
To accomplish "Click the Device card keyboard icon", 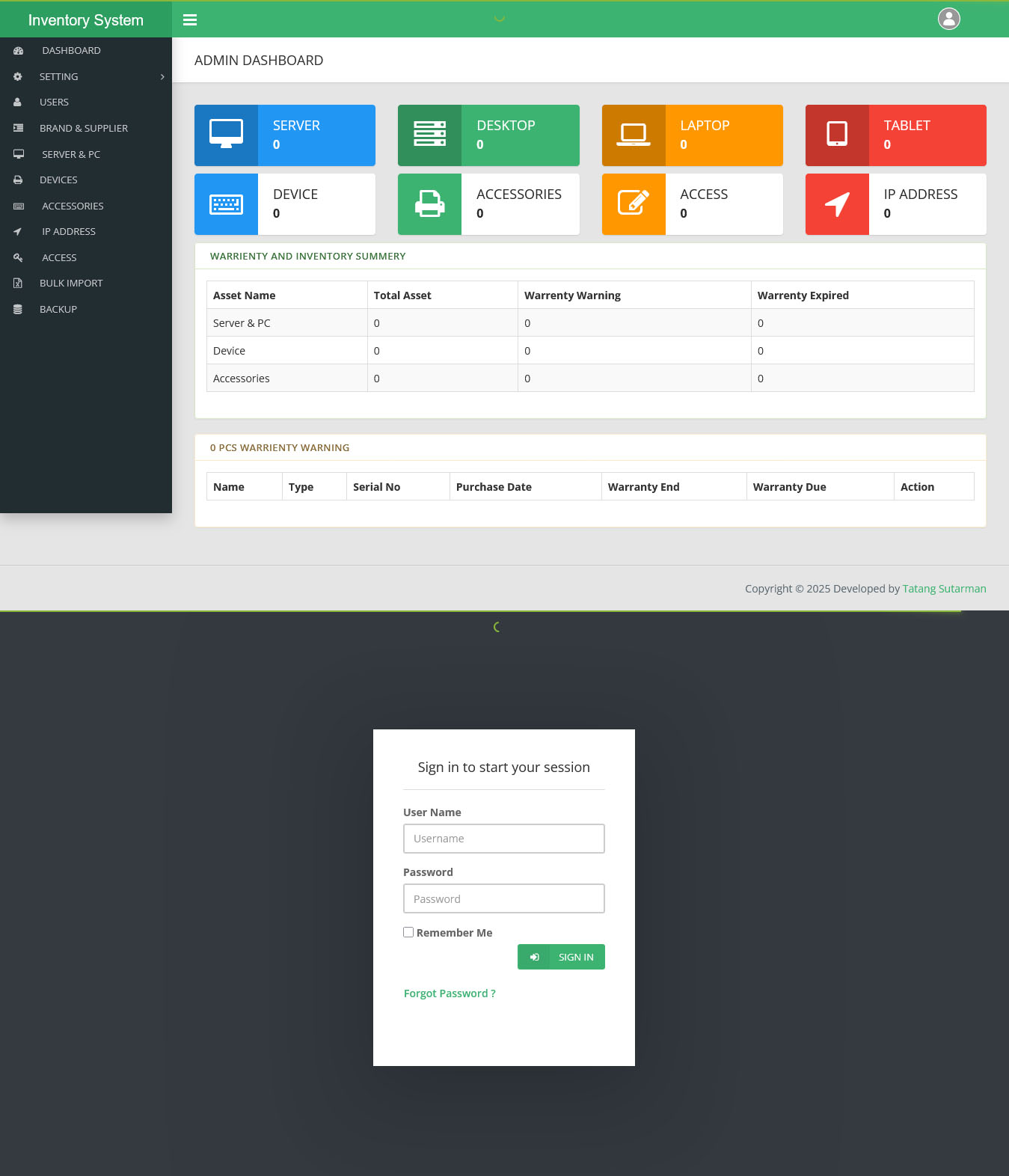I will (226, 204).
